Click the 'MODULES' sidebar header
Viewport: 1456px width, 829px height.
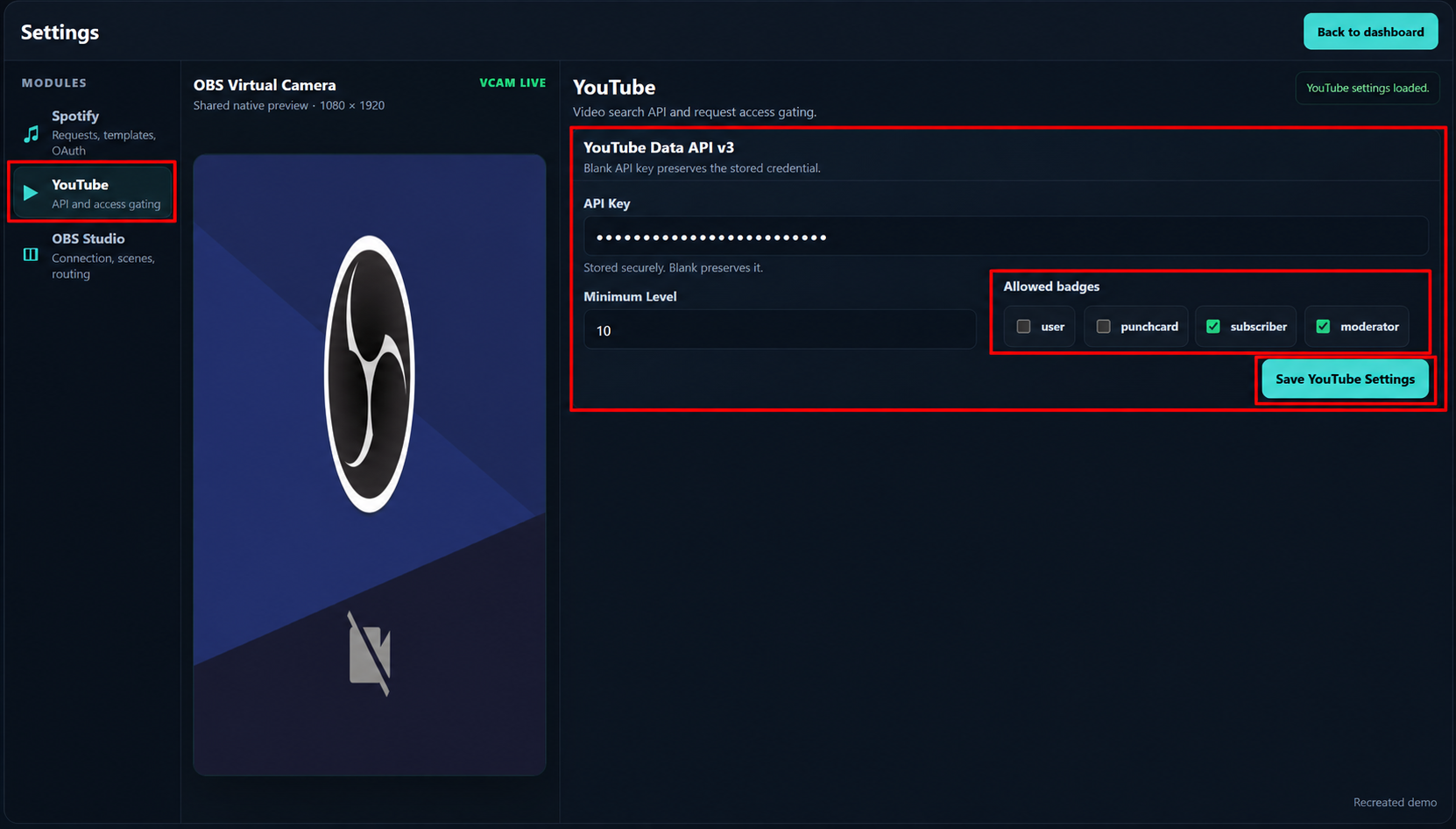click(54, 82)
